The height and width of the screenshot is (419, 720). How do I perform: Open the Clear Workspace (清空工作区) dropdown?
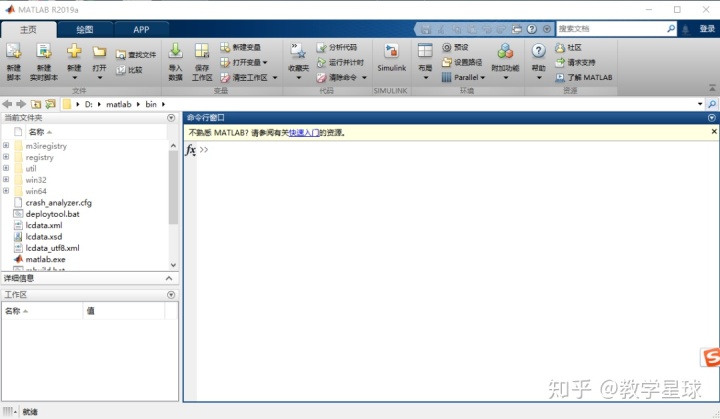(275, 78)
